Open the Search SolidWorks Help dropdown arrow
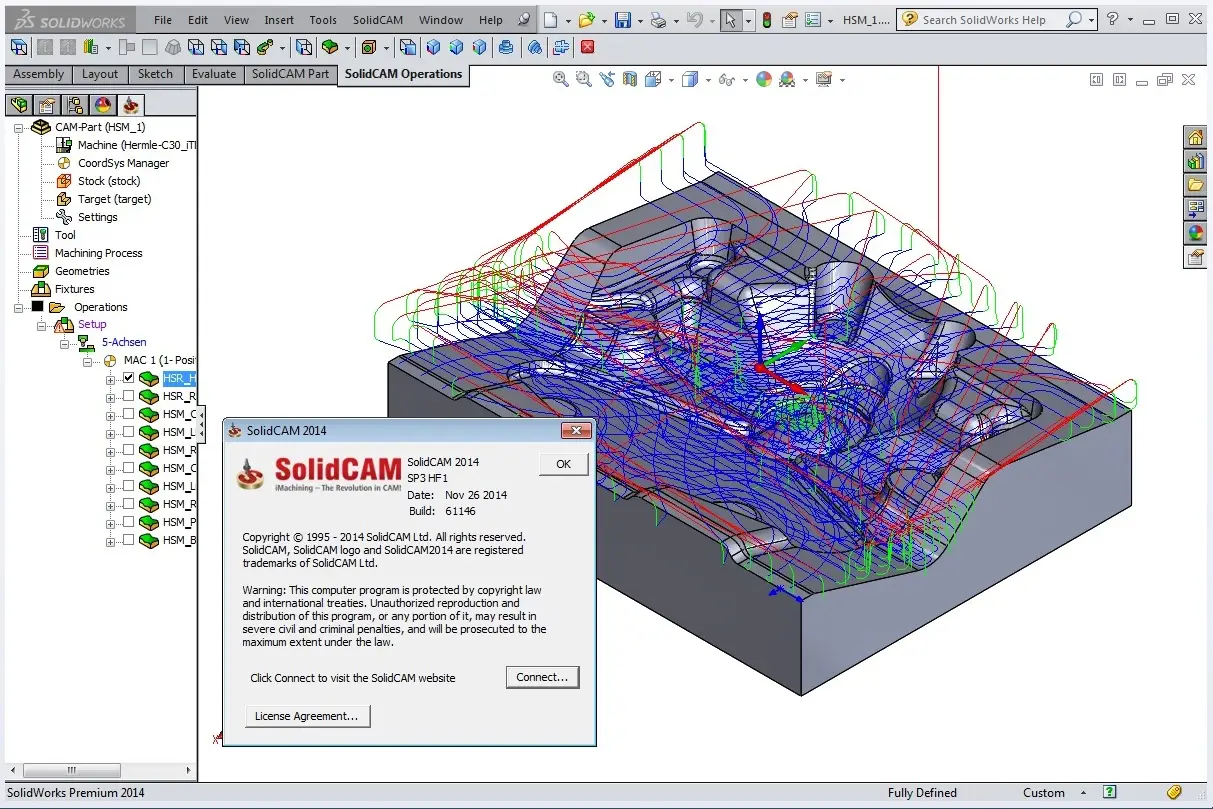 tap(1092, 19)
